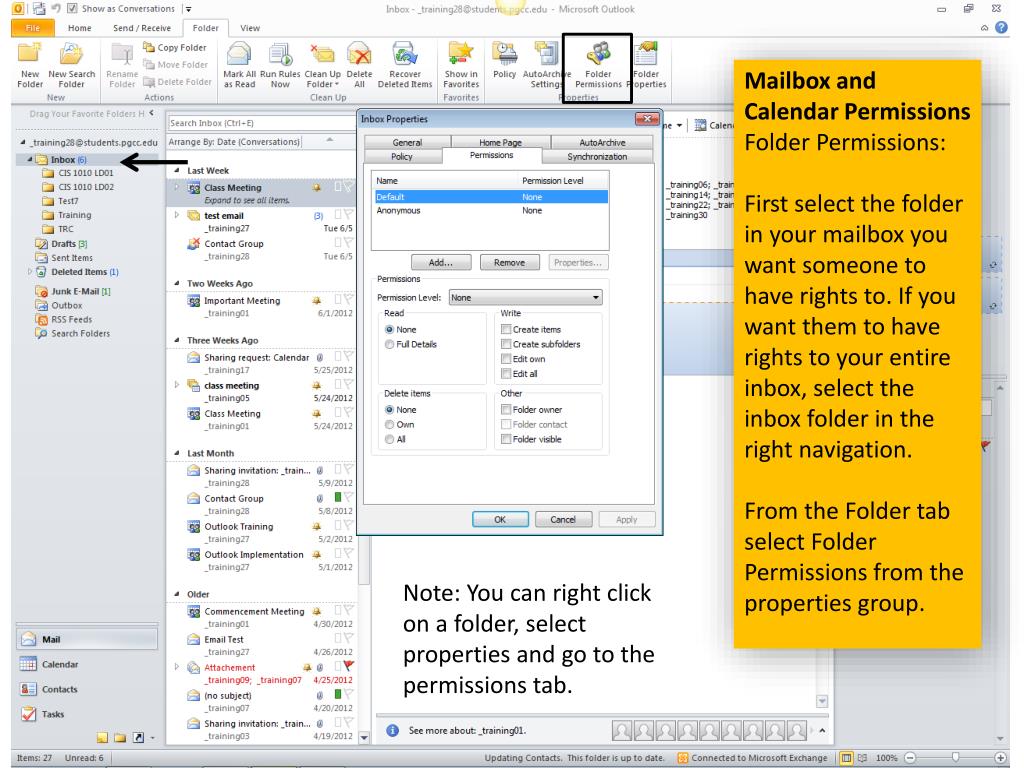Open New Search Folder tool

71,65
